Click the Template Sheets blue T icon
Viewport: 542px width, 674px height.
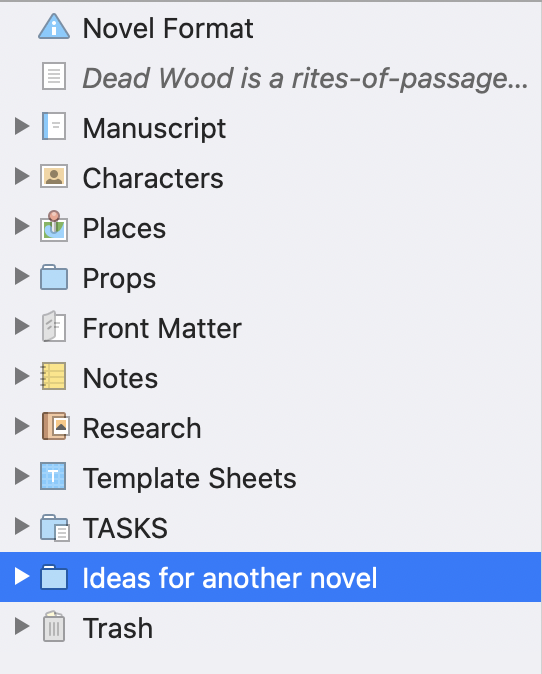pyautogui.click(x=53, y=476)
